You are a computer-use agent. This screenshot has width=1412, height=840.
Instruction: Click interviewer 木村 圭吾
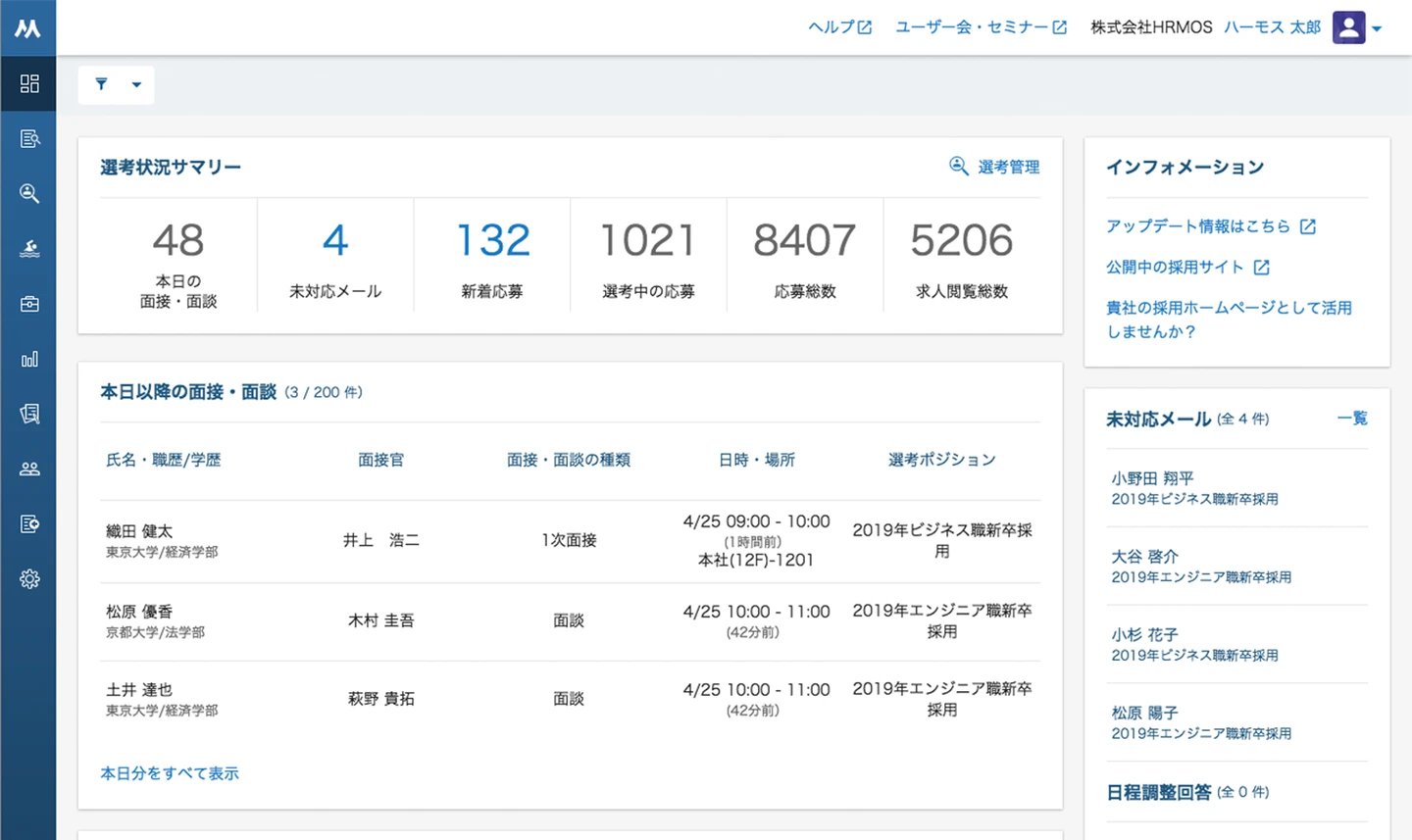[380, 620]
